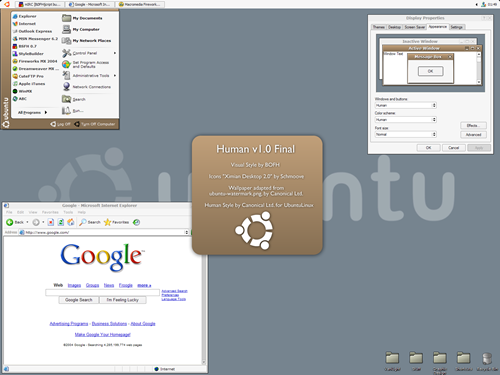Open the Back button history dropdown arrow
500x375 pixels.
pyautogui.click(x=27, y=222)
